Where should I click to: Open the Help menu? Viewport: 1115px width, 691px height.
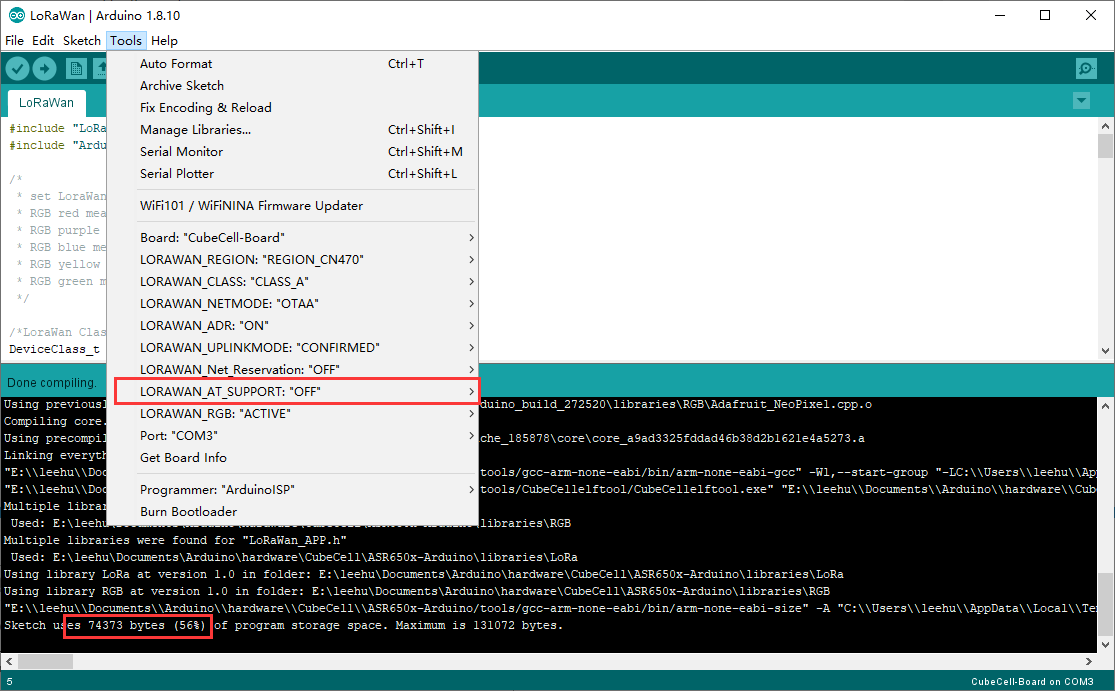[164, 41]
